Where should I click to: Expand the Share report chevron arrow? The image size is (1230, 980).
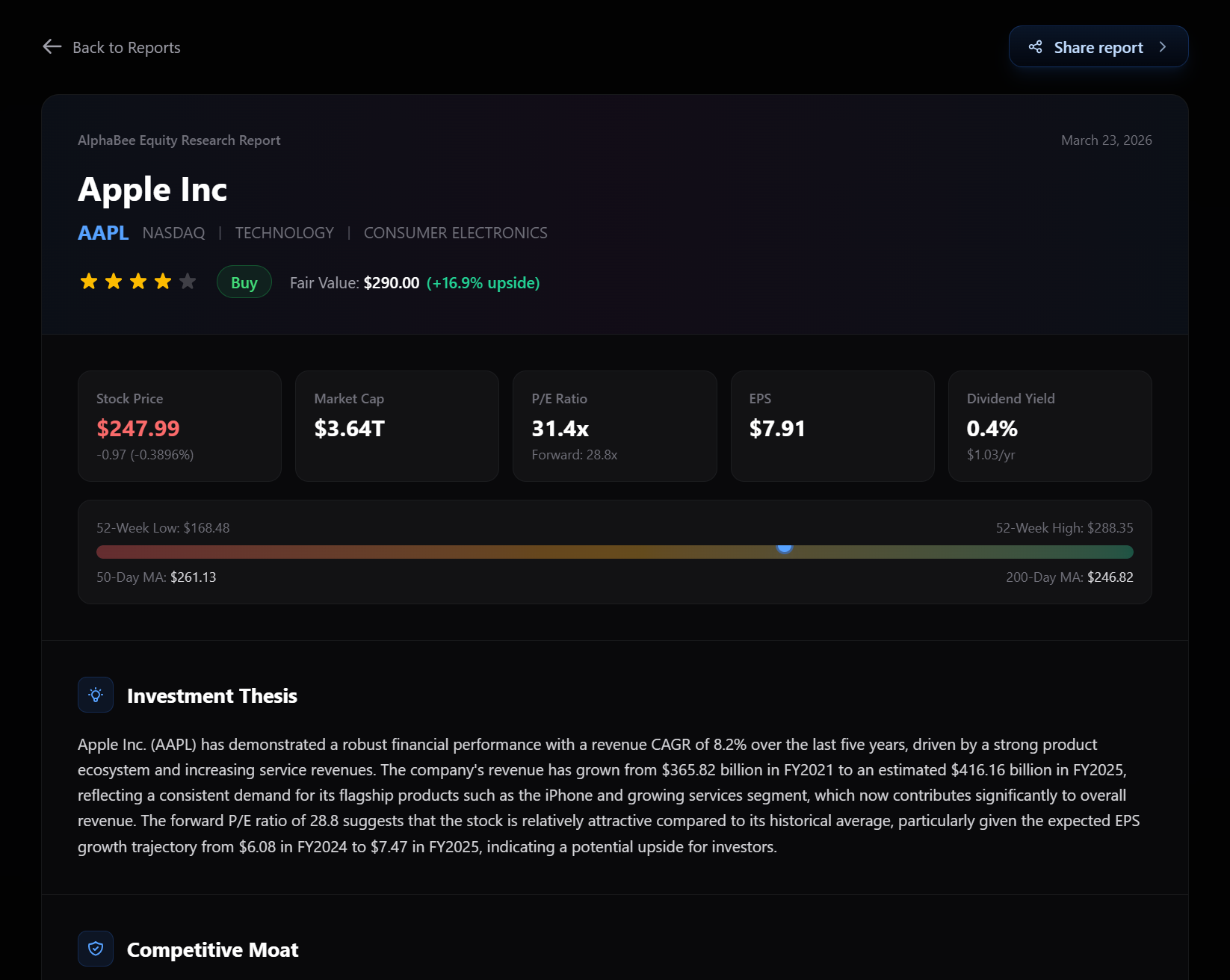(x=1162, y=47)
